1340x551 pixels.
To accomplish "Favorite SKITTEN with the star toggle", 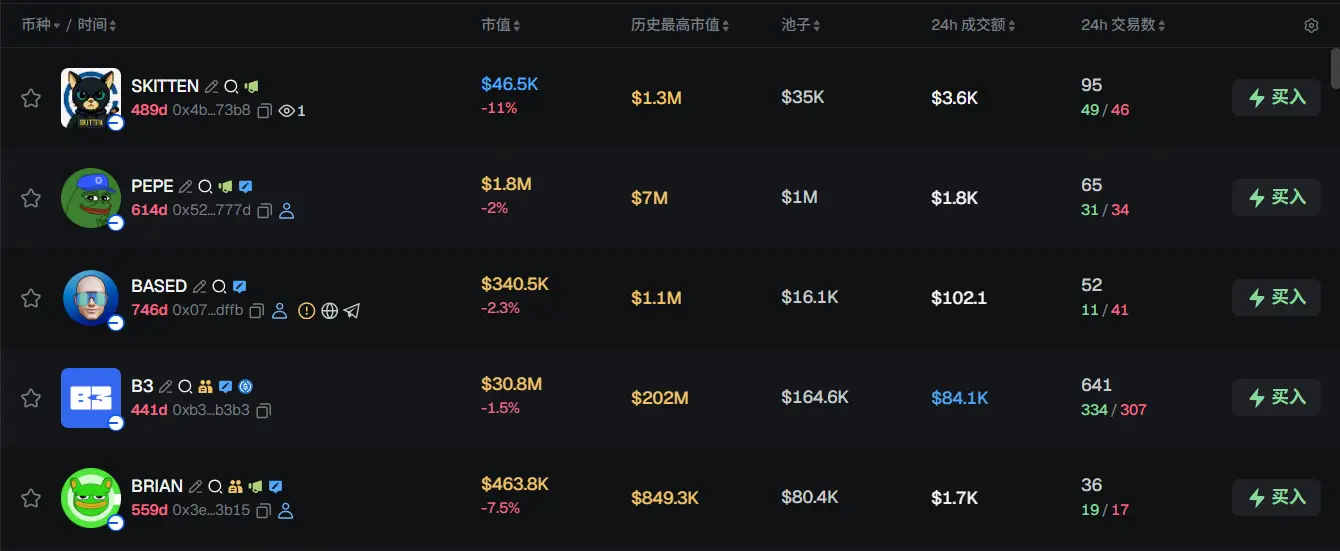I will [31, 98].
